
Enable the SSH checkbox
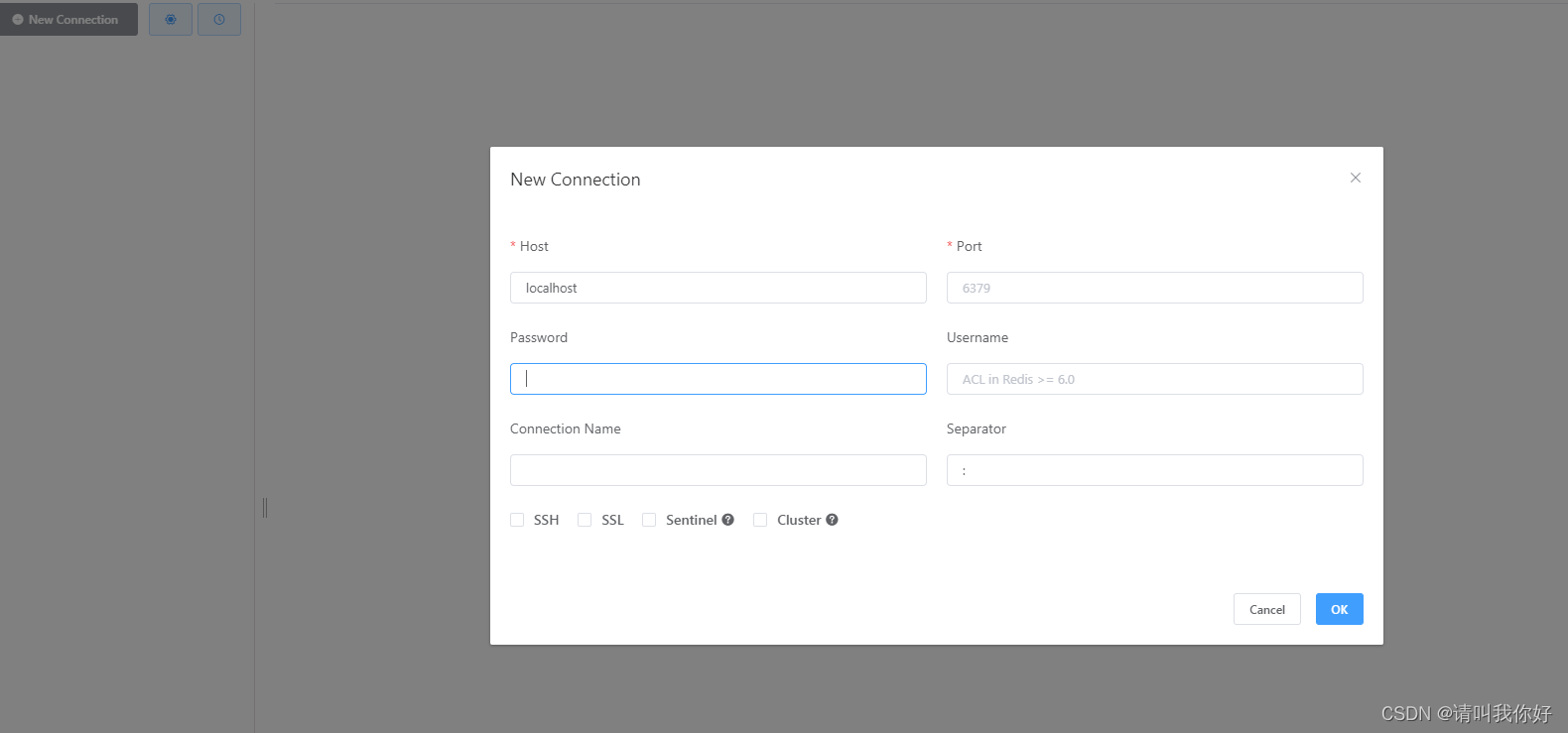point(517,520)
